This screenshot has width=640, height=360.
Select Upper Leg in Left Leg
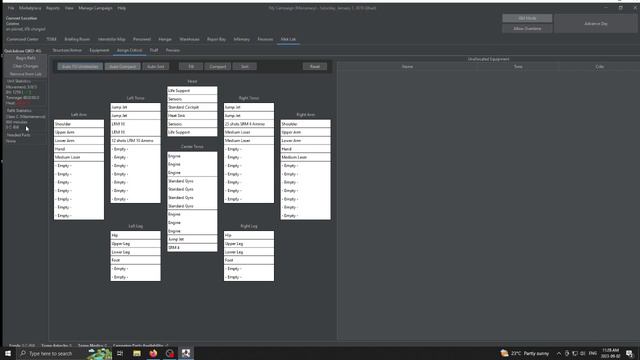136,244
